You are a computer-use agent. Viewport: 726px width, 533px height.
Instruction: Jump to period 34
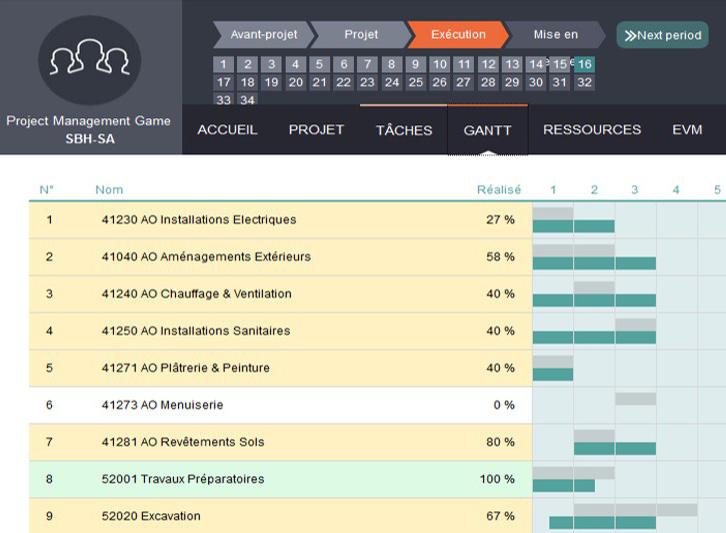point(247,100)
